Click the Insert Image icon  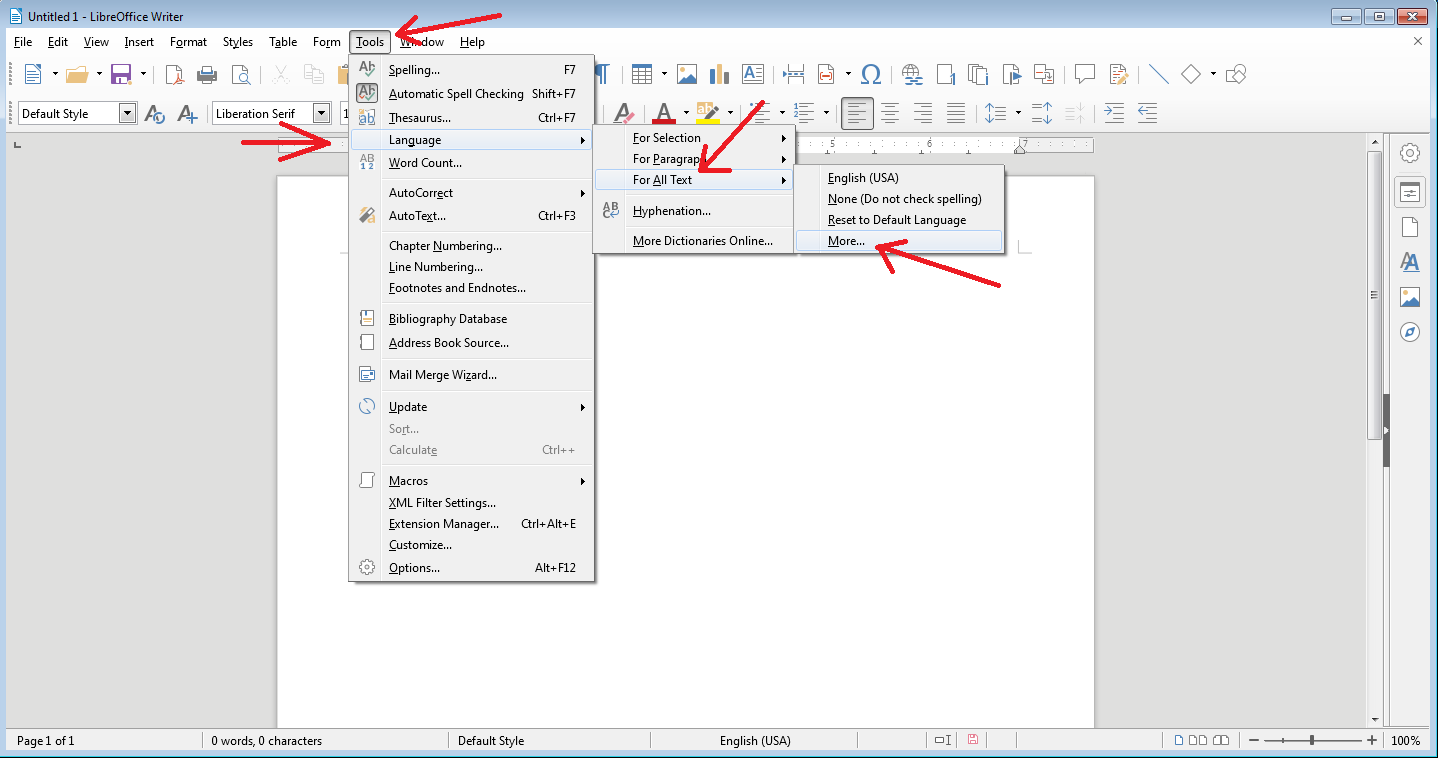click(686, 74)
